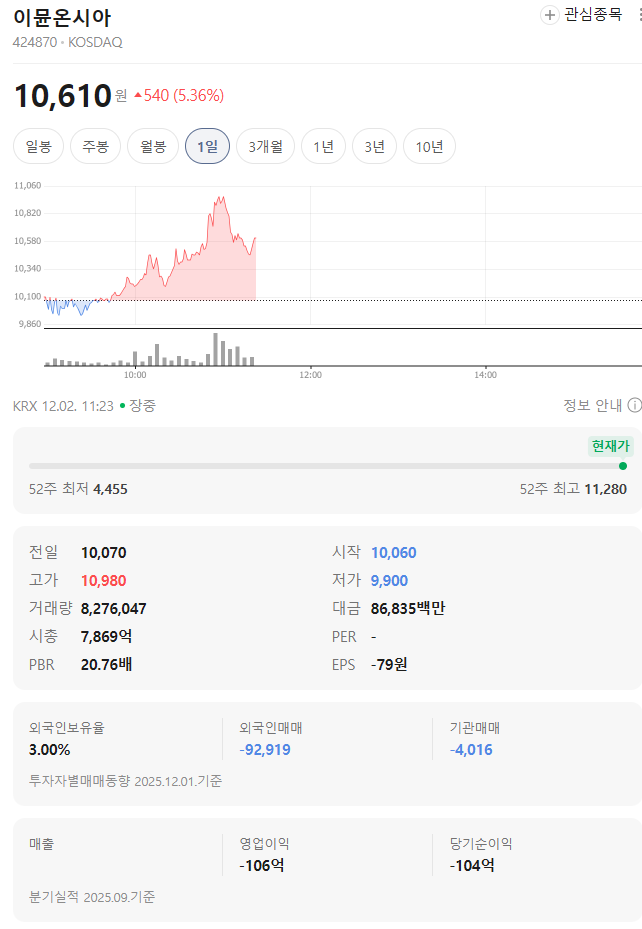Click the PBR value 20.76배

[x=107, y=664]
